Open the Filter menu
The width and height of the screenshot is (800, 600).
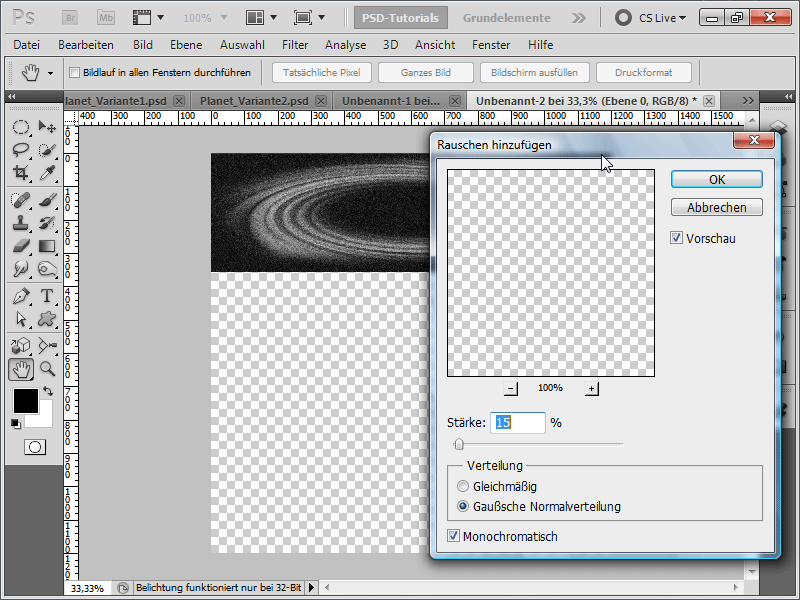tap(295, 45)
